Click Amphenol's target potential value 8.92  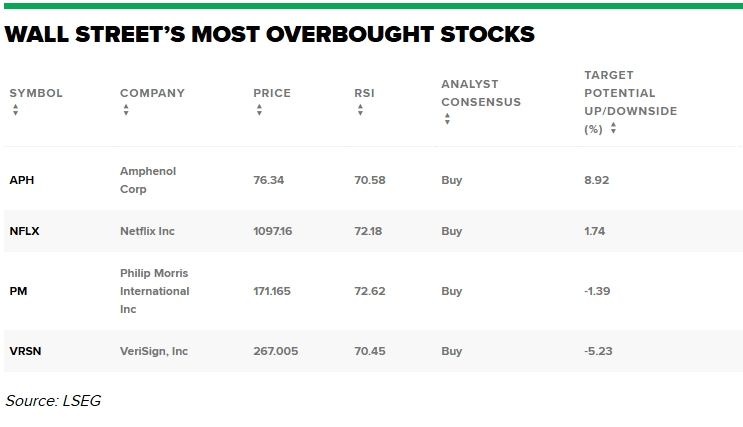pyautogui.click(x=596, y=180)
